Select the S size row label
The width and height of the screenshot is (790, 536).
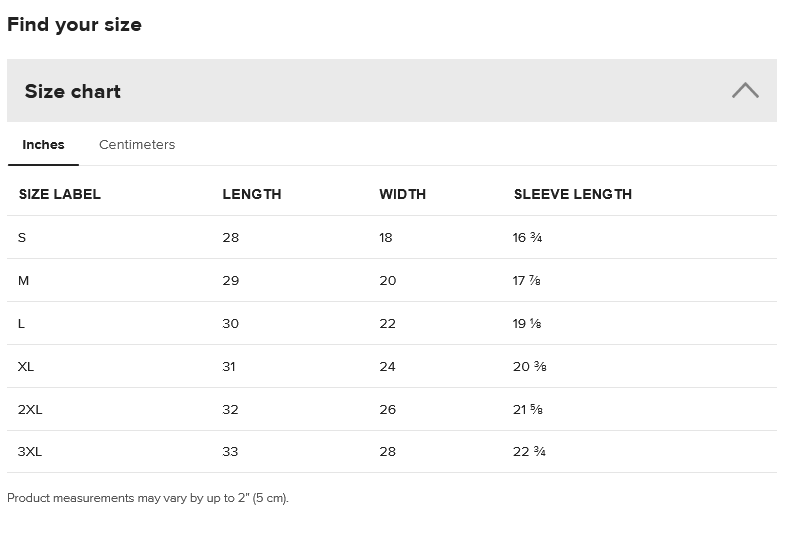click(x=22, y=238)
